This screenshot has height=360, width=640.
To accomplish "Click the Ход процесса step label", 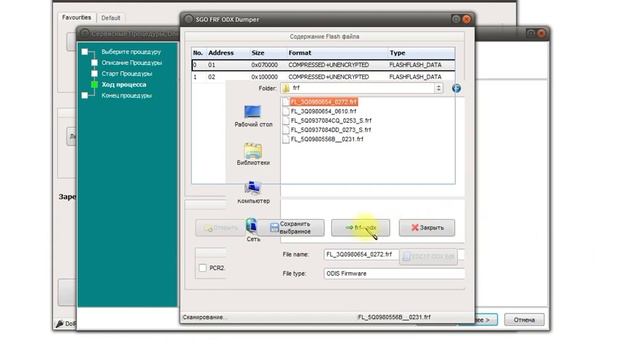I will (x=124, y=84).
